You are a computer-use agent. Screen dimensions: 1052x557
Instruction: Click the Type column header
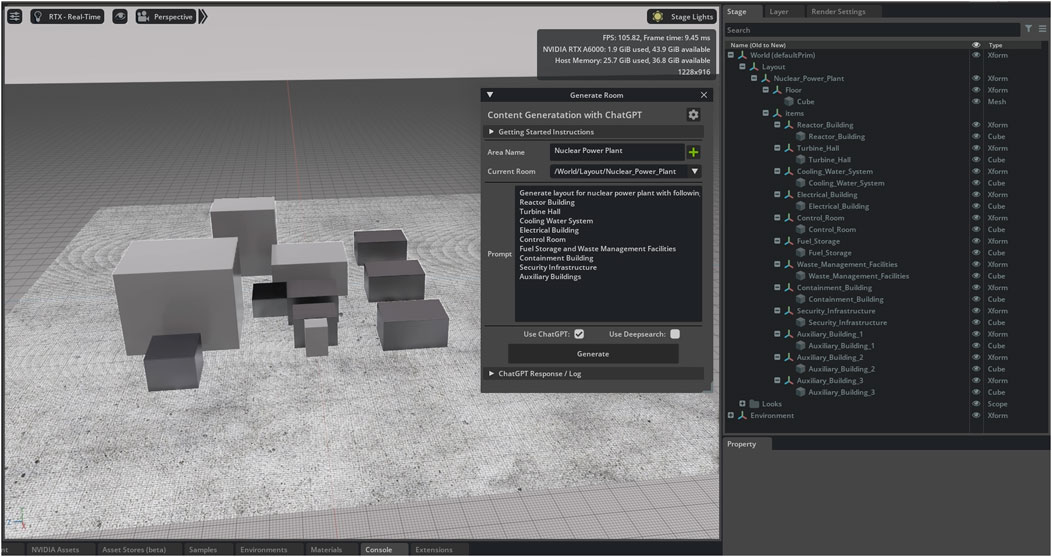[995, 45]
